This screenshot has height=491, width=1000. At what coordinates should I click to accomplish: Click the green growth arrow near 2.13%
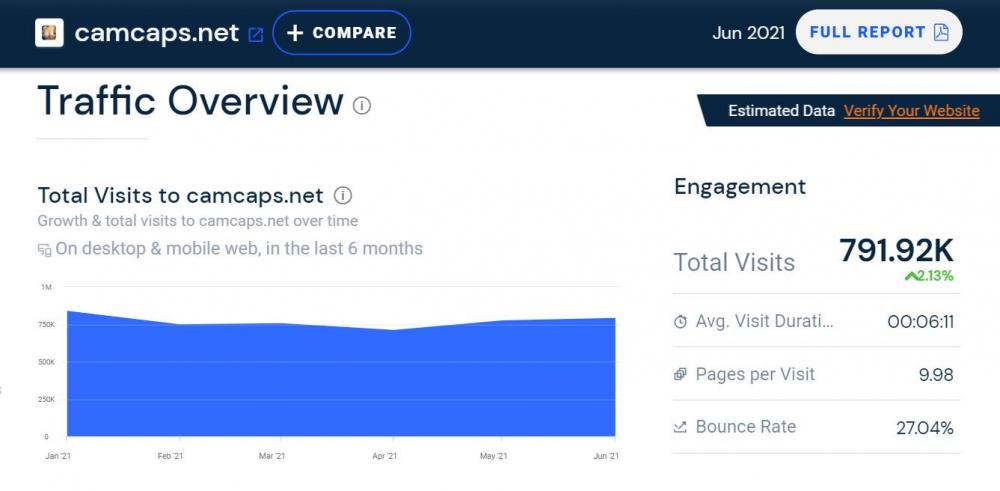point(910,276)
